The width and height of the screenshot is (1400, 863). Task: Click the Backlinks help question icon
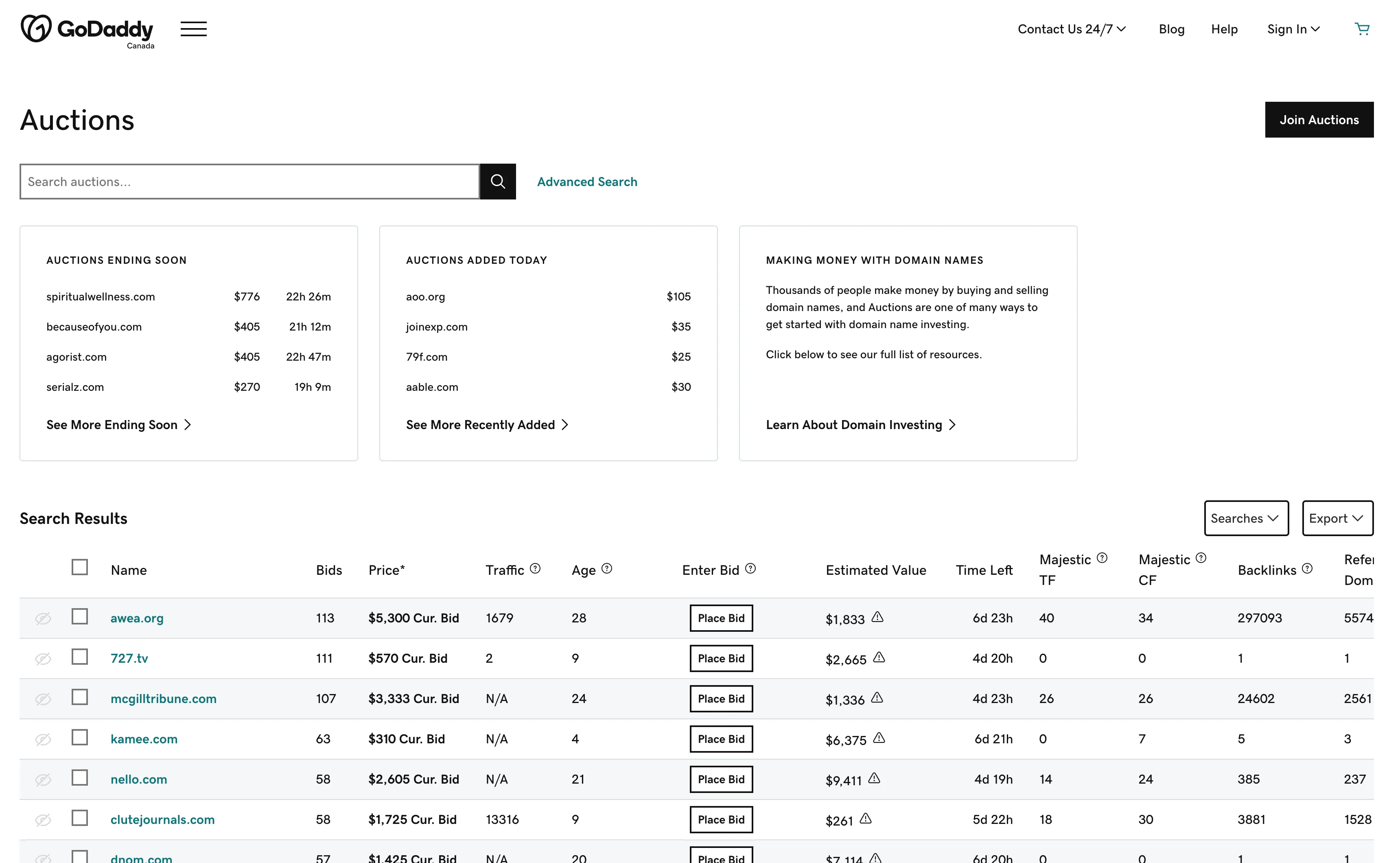tap(1307, 569)
